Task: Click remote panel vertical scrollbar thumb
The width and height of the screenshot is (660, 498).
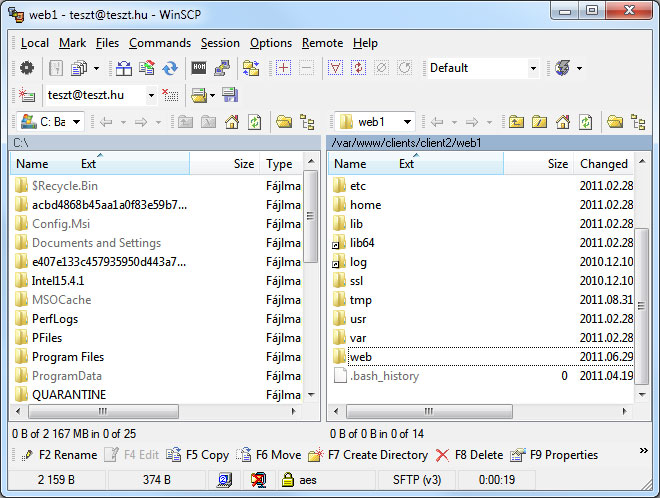Action: point(641,306)
